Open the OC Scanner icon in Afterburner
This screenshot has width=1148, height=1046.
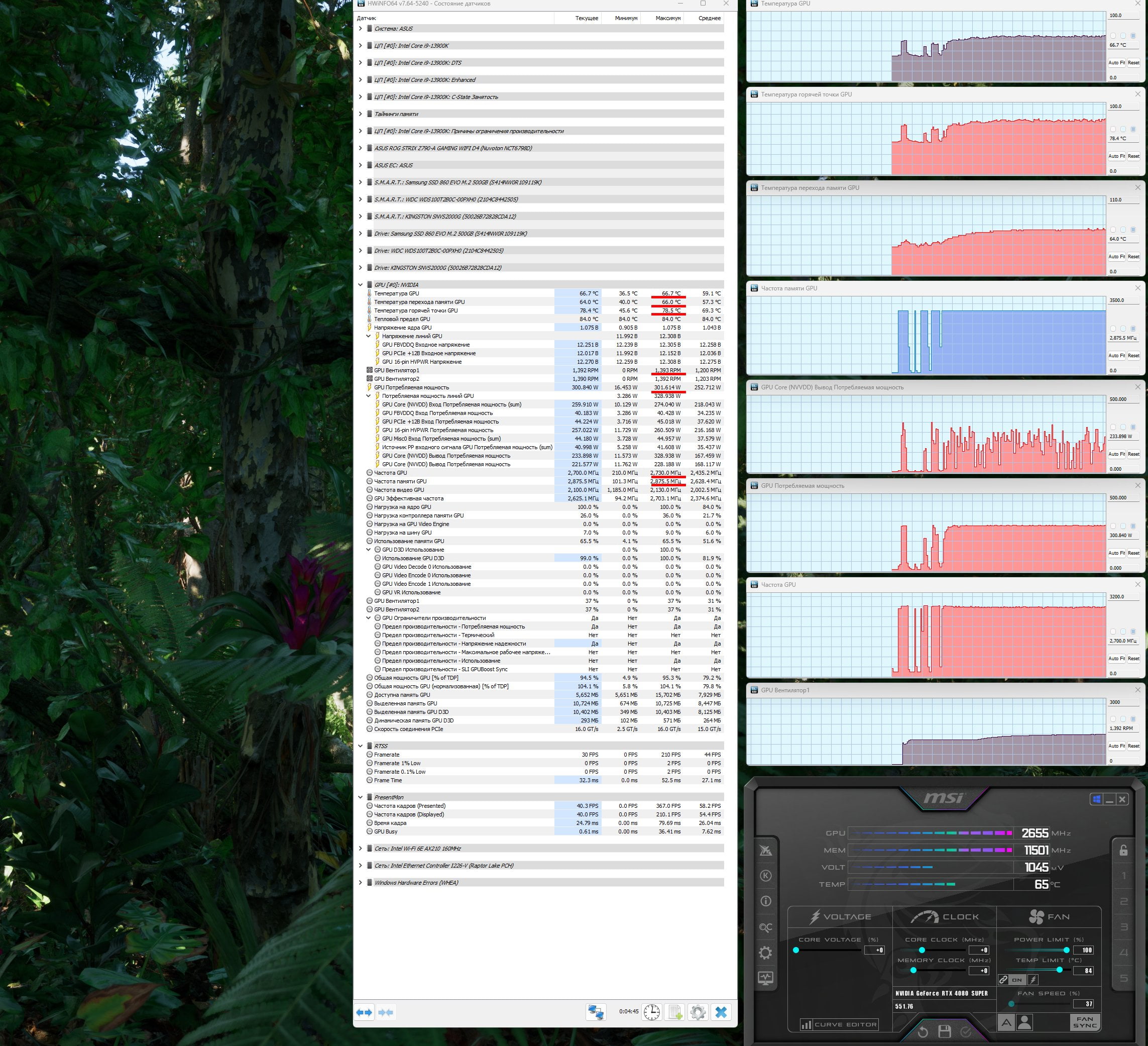pyautogui.click(x=765, y=927)
